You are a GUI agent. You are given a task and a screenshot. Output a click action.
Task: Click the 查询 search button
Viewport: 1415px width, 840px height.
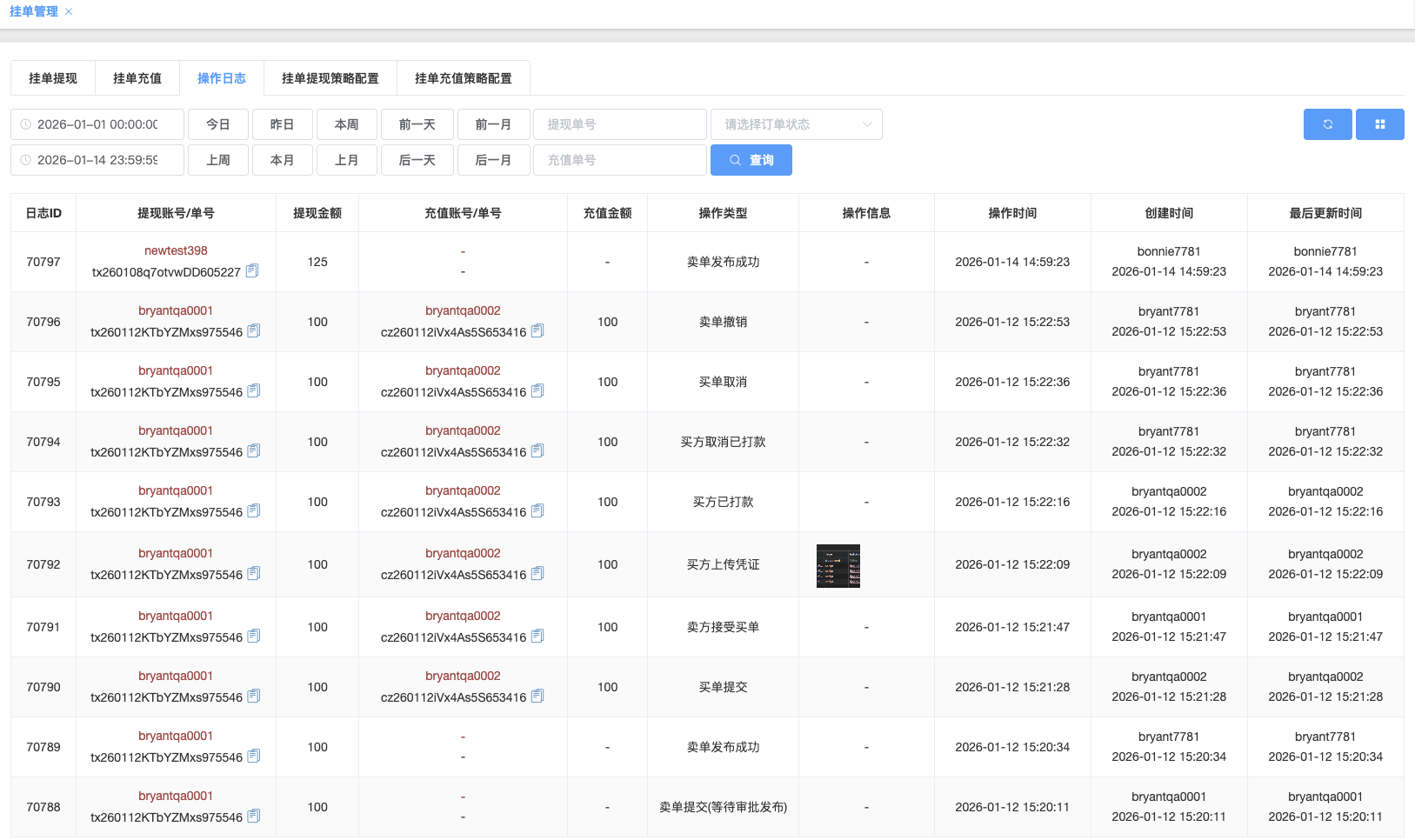[x=751, y=160]
